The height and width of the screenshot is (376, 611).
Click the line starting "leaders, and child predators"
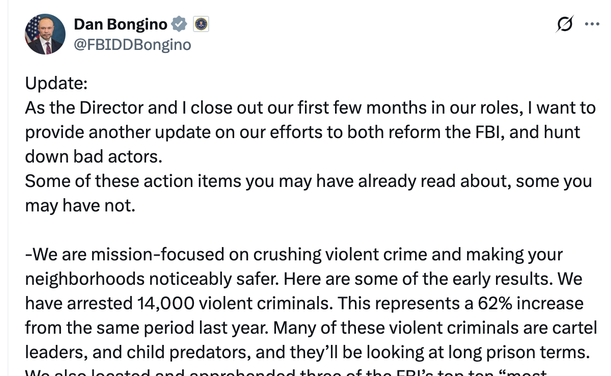307,353
